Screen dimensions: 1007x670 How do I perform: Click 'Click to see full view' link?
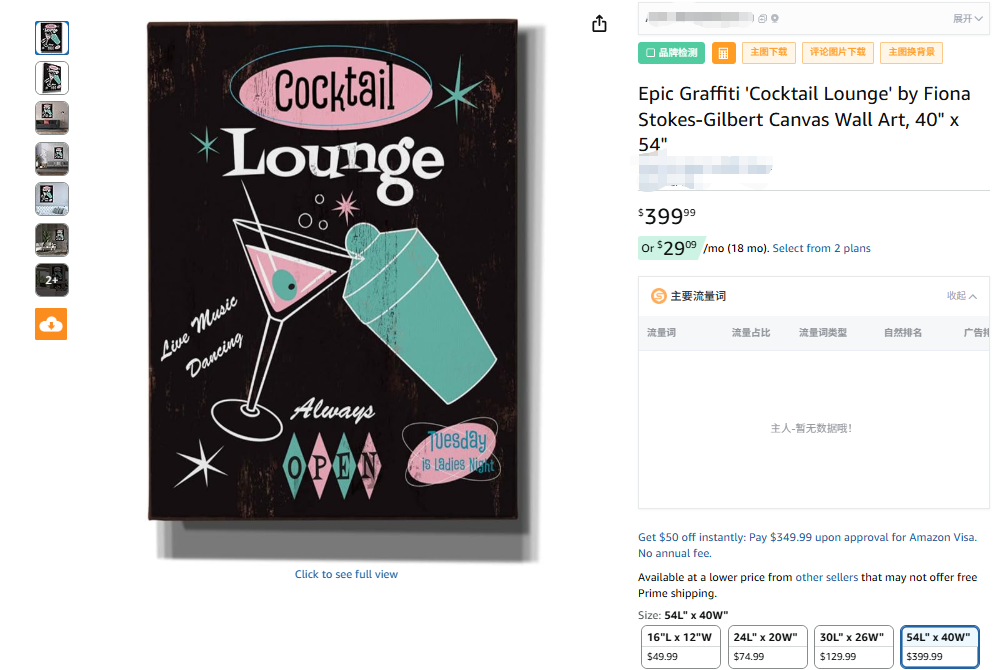click(x=346, y=574)
